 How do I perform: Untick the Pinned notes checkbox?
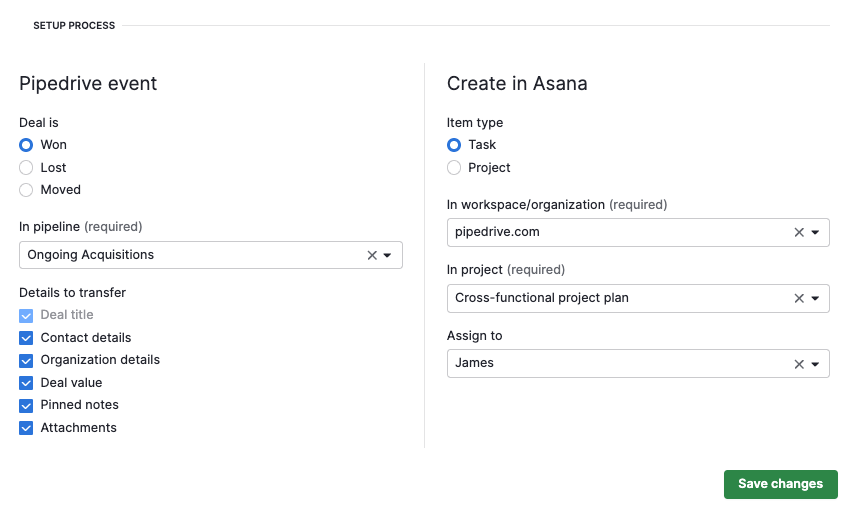(x=26, y=405)
